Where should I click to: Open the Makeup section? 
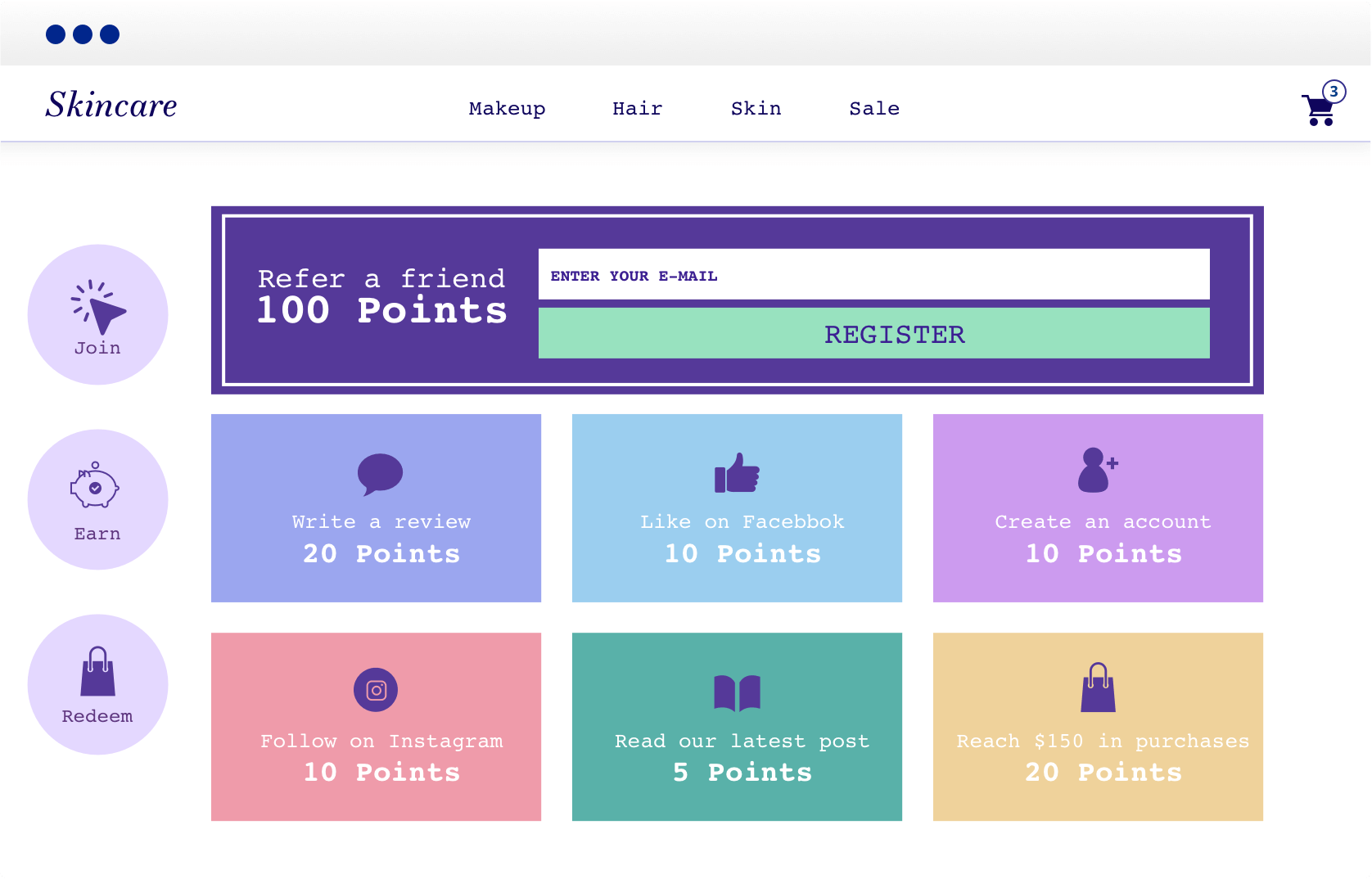pos(507,108)
